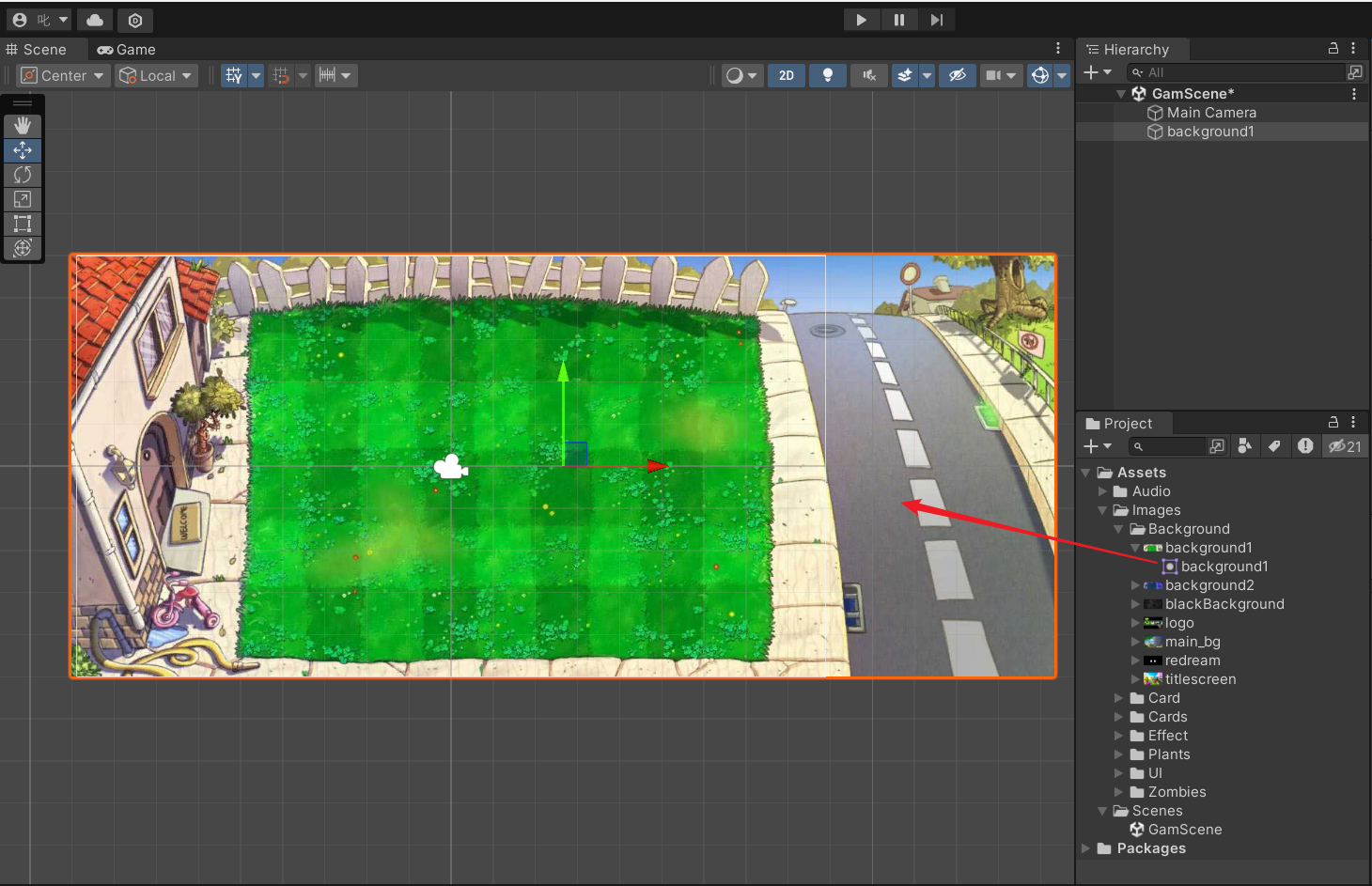Pause the game
The width and height of the screenshot is (1372, 886).
[898, 20]
